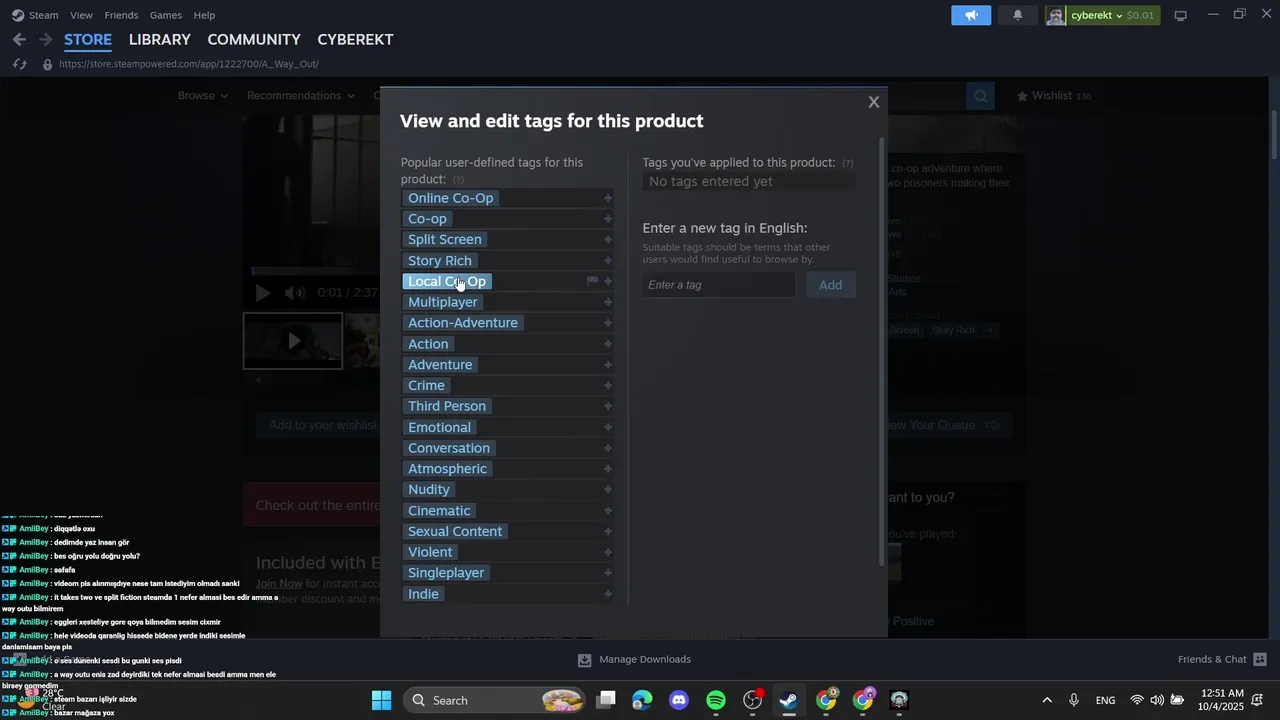The height and width of the screenshot is (720, 1280).
Task: Switch to the STORE tab
Action: click(88, 39)
